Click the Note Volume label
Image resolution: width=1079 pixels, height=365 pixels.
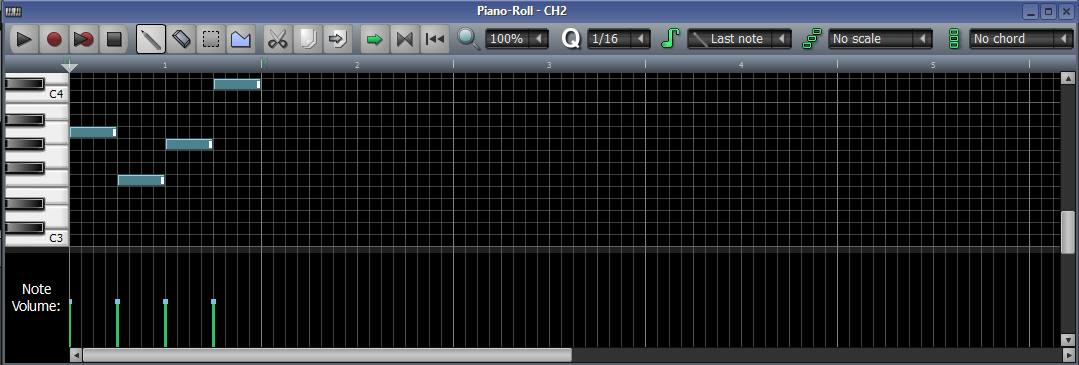click(36, 298)
